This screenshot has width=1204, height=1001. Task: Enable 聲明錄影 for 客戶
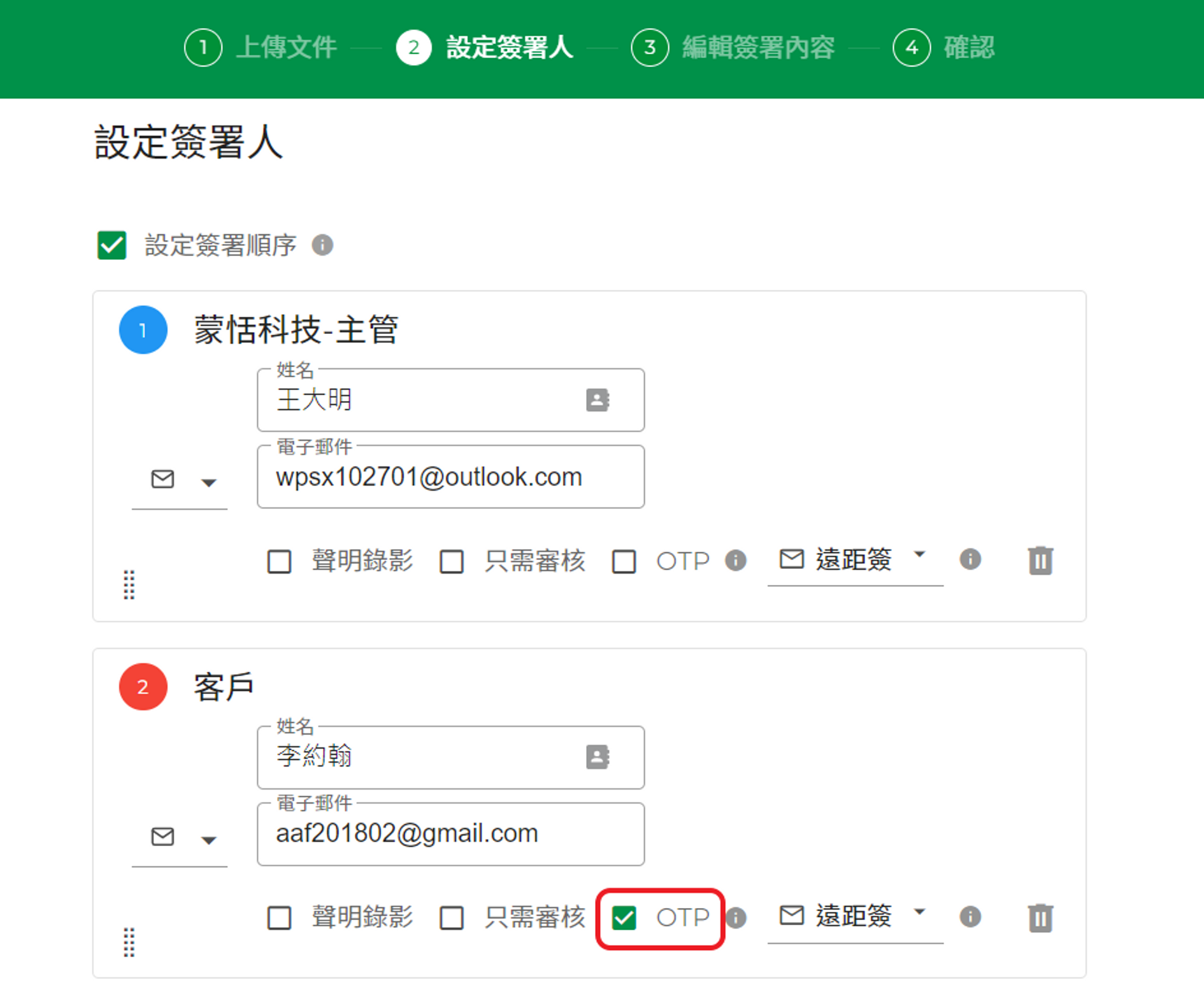click(279, 918)
